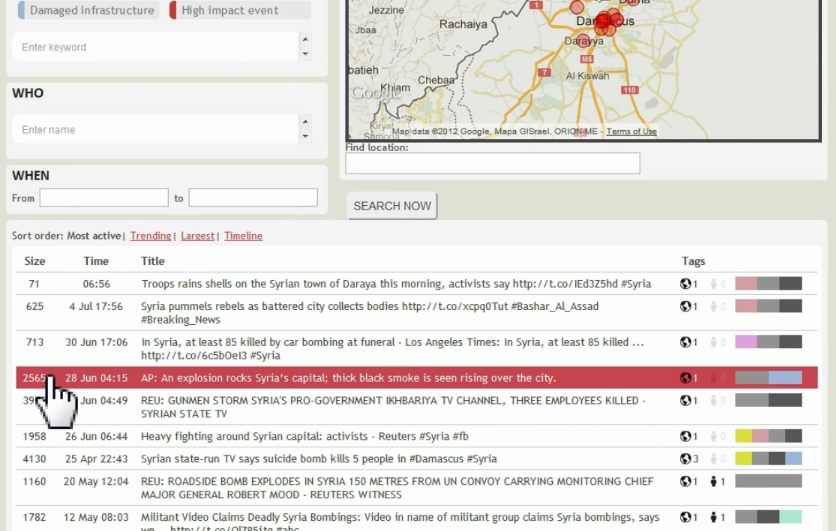The width and height of the screenshot is (836, 531).
Task: Click globe location icon on Troops rains shells row
Action: [685, 284]
